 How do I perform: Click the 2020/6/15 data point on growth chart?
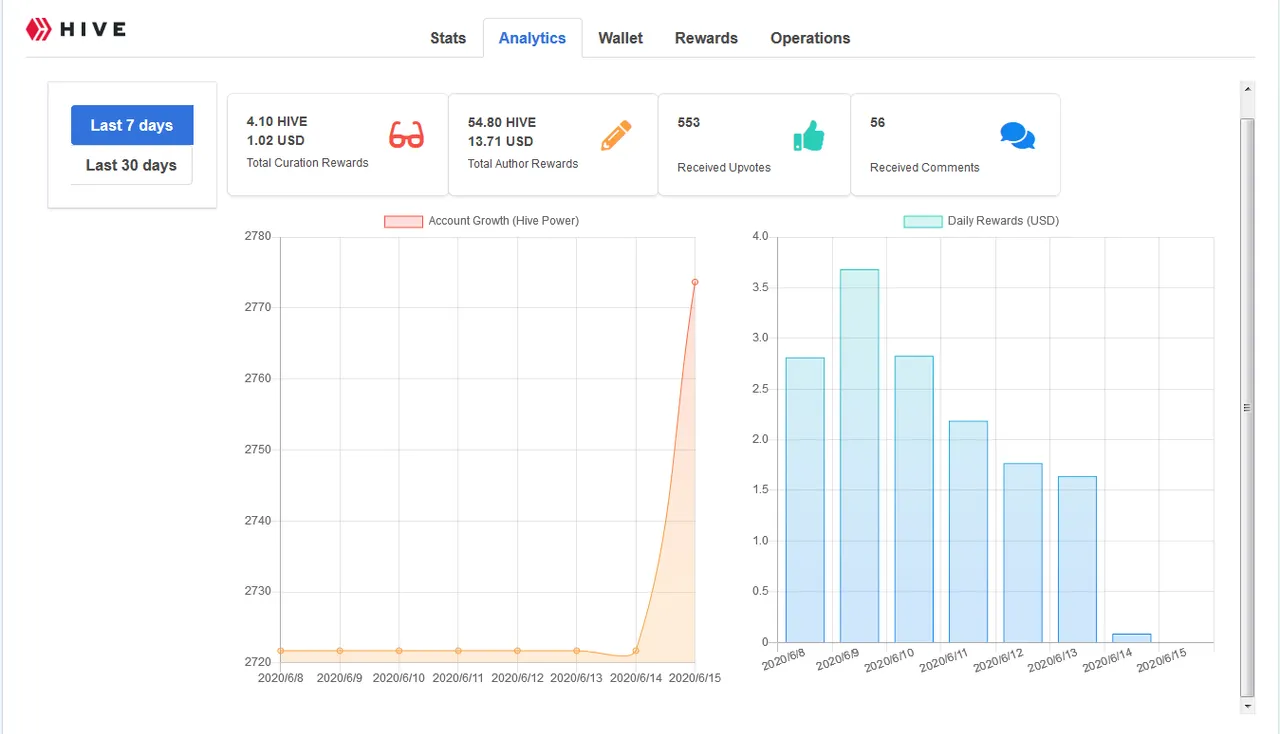coord(695,282)
